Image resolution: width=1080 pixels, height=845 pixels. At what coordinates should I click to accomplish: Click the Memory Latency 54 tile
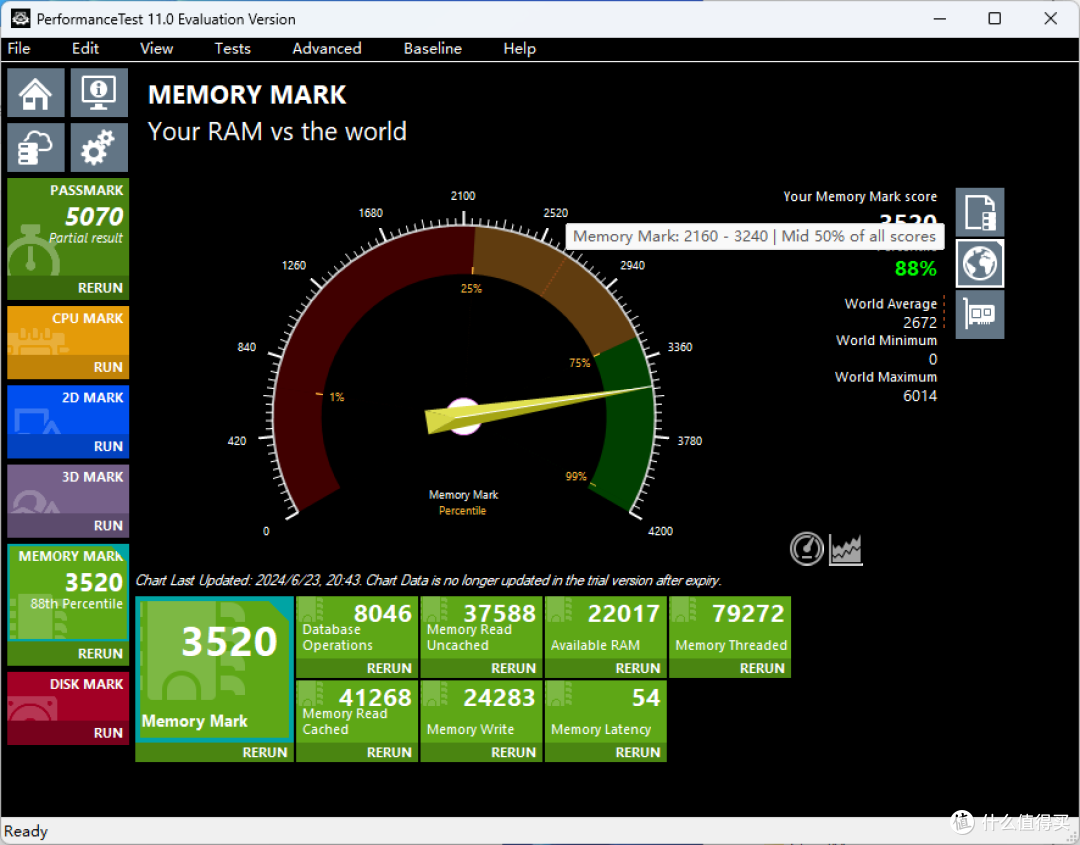point(605,712)
